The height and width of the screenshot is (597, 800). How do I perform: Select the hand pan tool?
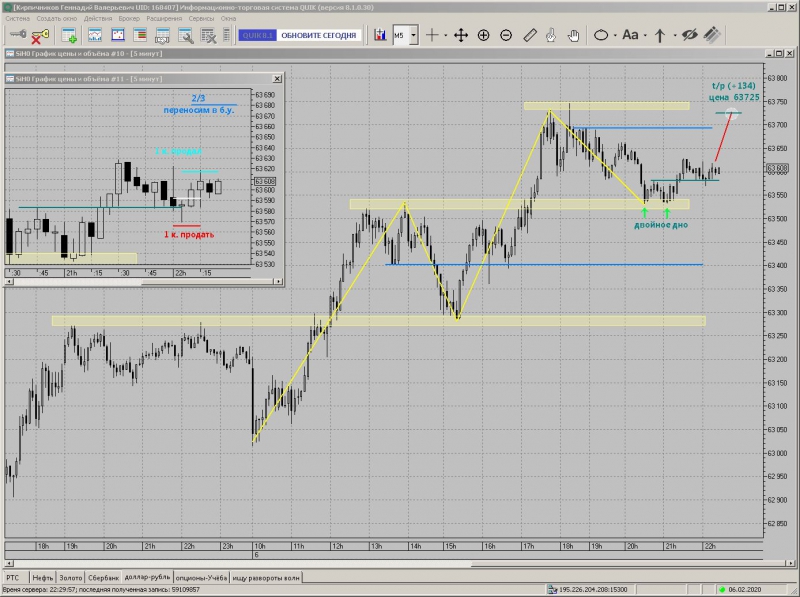[x=573, y=35]
